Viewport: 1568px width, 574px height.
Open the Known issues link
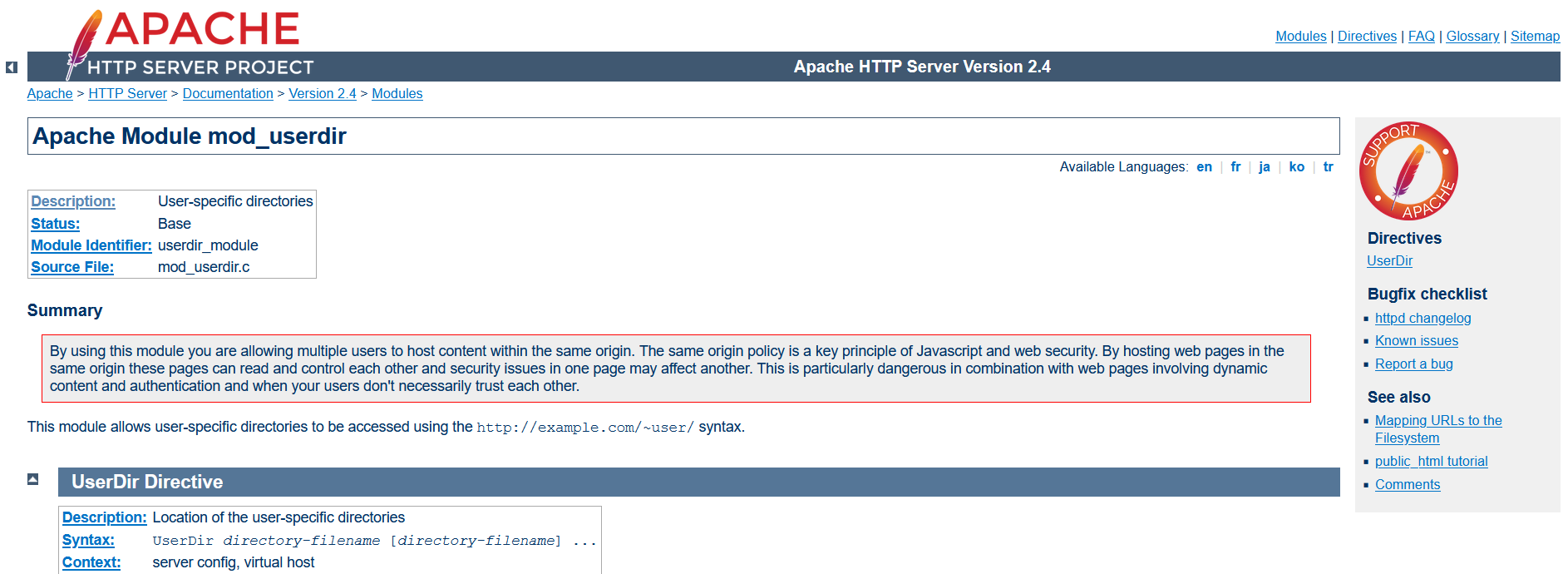(1416, 340)
